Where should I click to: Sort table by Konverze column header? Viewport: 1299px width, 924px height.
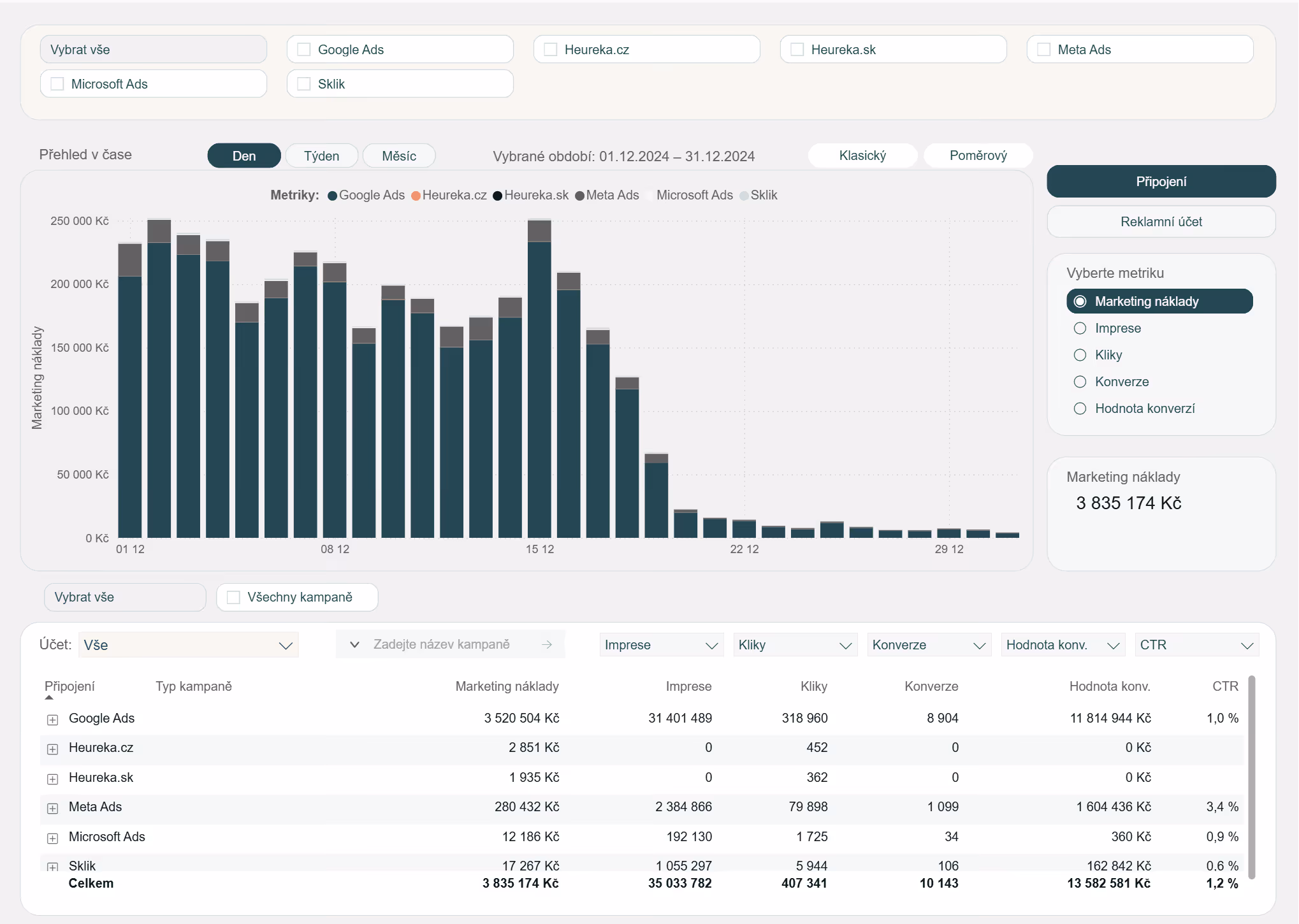coord(931,686)
